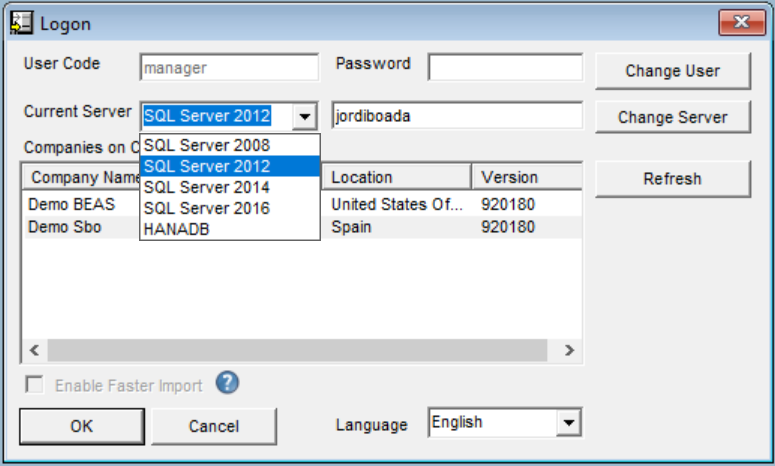Select SQL Server 2012 in the dropdown list
This screenshot has width=775, height=466.
pyautogui.click(x=230, y=166)
